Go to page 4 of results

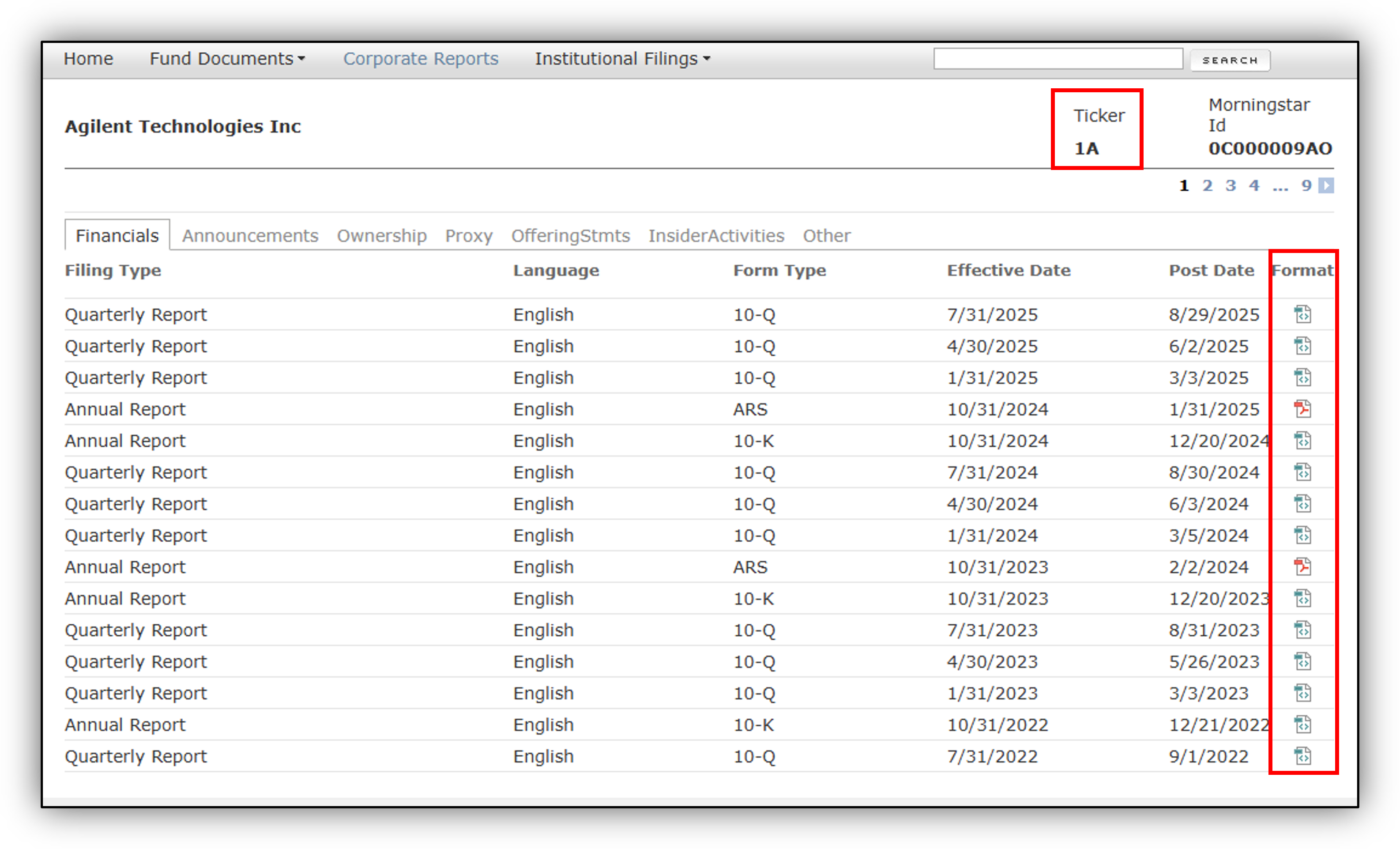[1254, 185]
